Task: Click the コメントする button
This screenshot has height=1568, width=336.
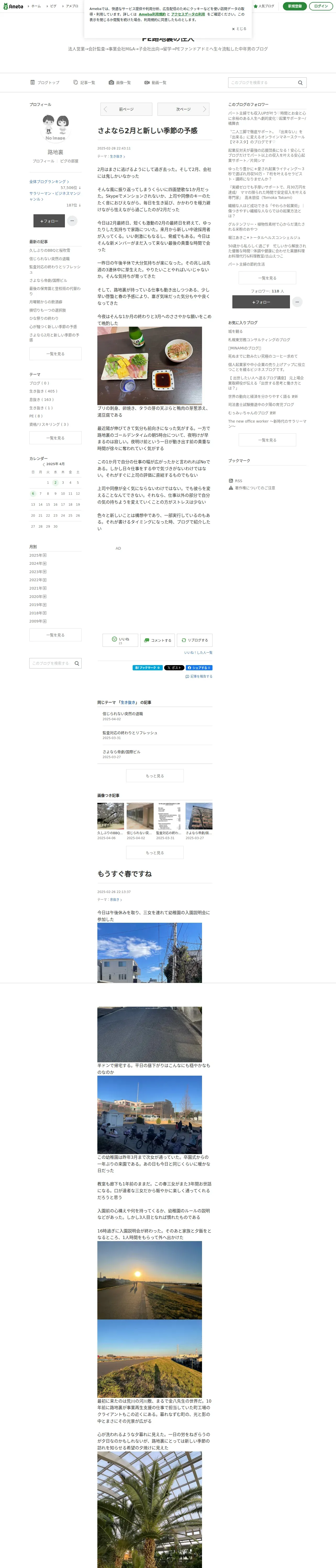Action: coord(157,640)
